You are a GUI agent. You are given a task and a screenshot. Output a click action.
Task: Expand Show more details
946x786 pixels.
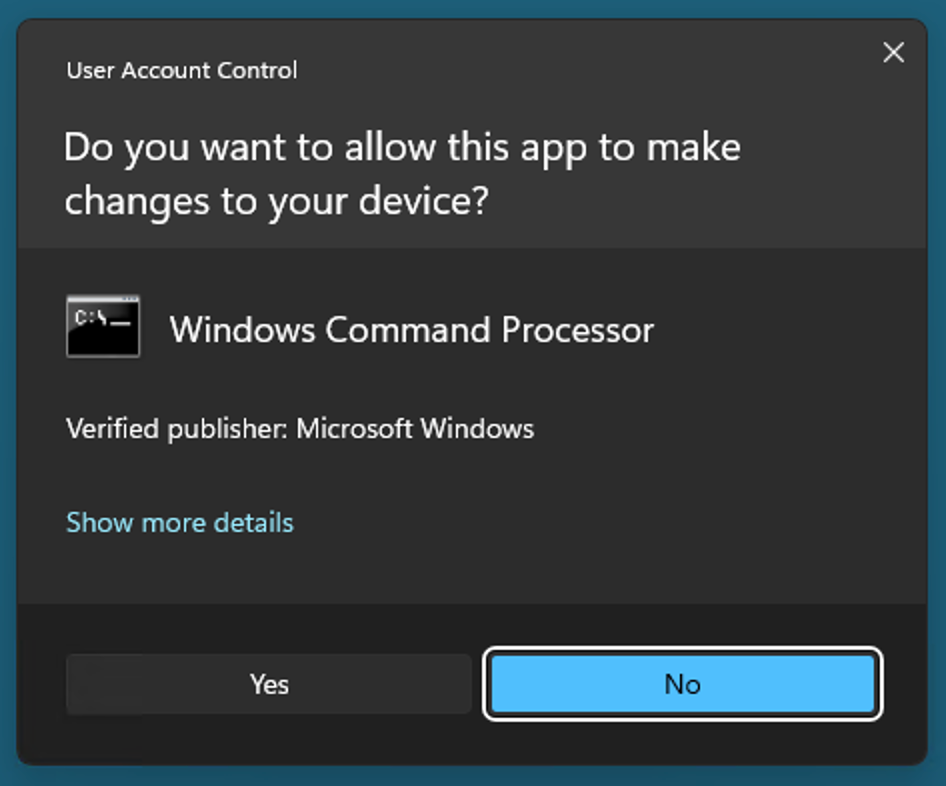tap(180, 522)
